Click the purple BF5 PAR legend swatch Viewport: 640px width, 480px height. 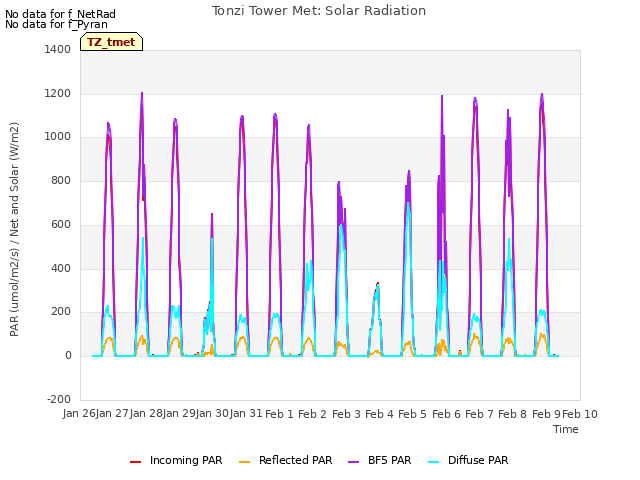pos(353,462)
